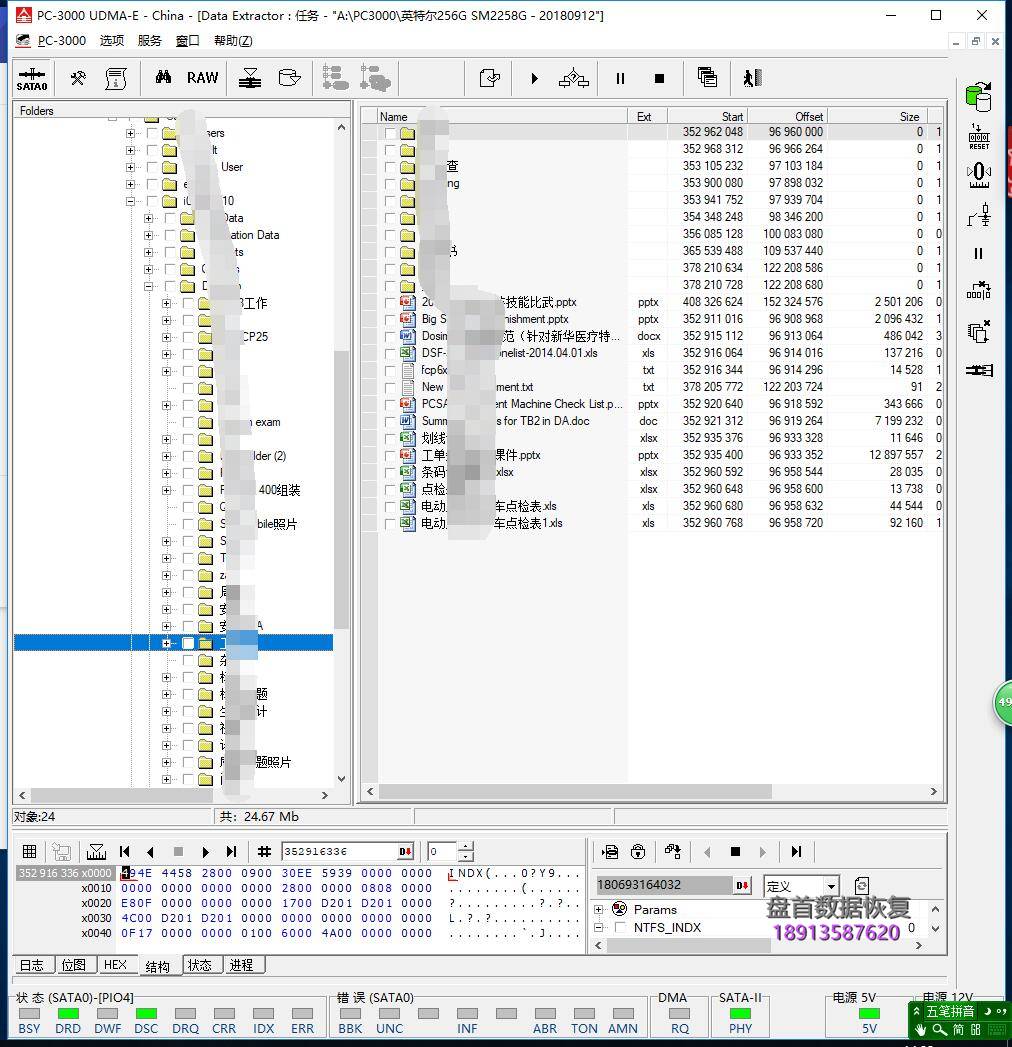Open the 选项 menu
Image resolution: width=1012 pixels, height=1047 pixels.
[111, 40]
